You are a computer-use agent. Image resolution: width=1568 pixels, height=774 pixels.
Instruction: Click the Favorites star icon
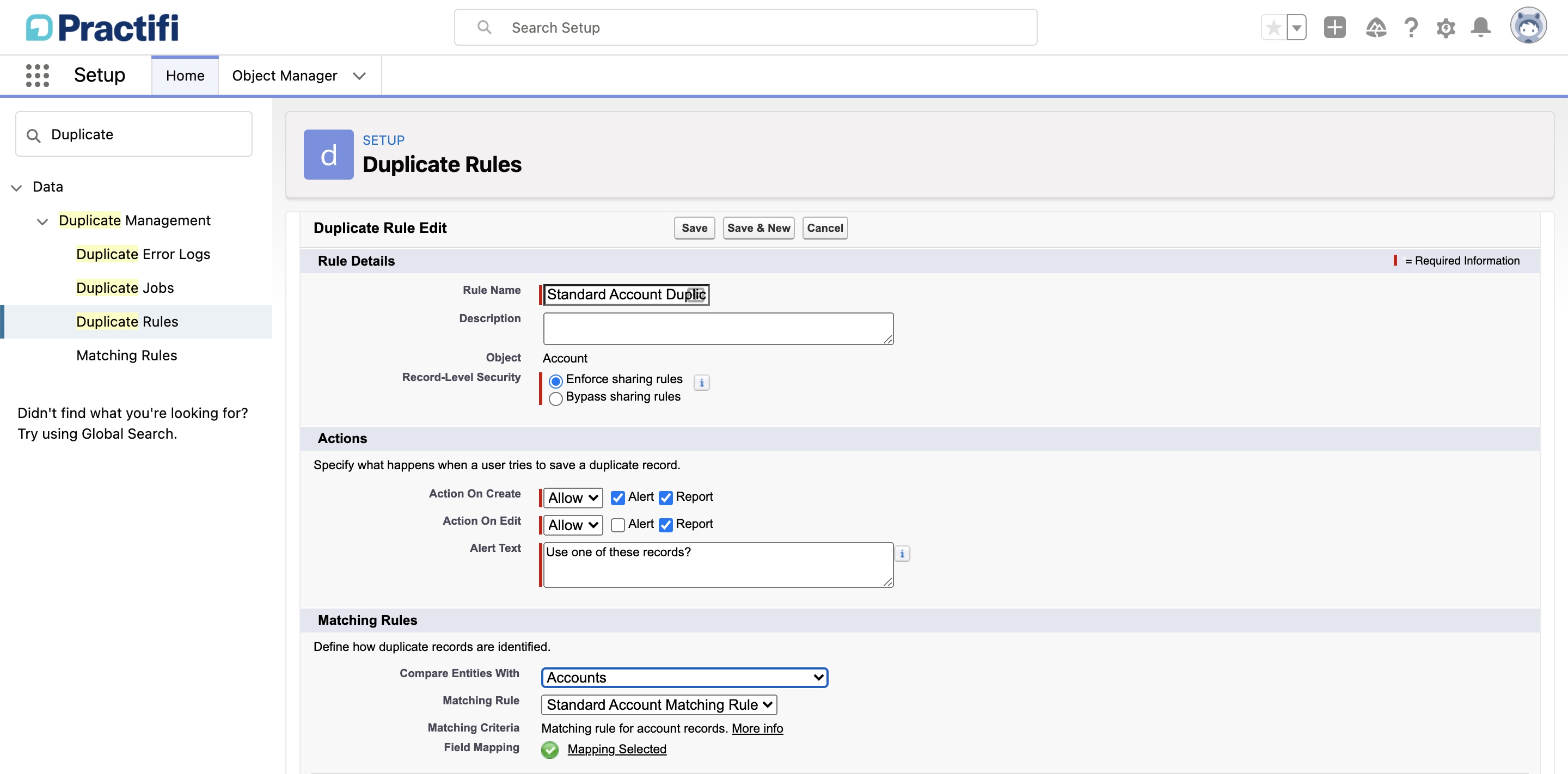1273,27
